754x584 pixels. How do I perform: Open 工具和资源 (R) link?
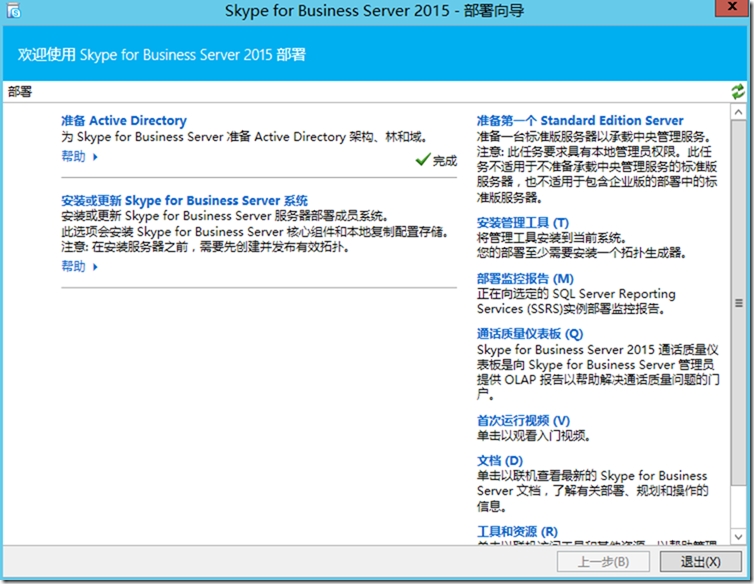coord(517,532)
